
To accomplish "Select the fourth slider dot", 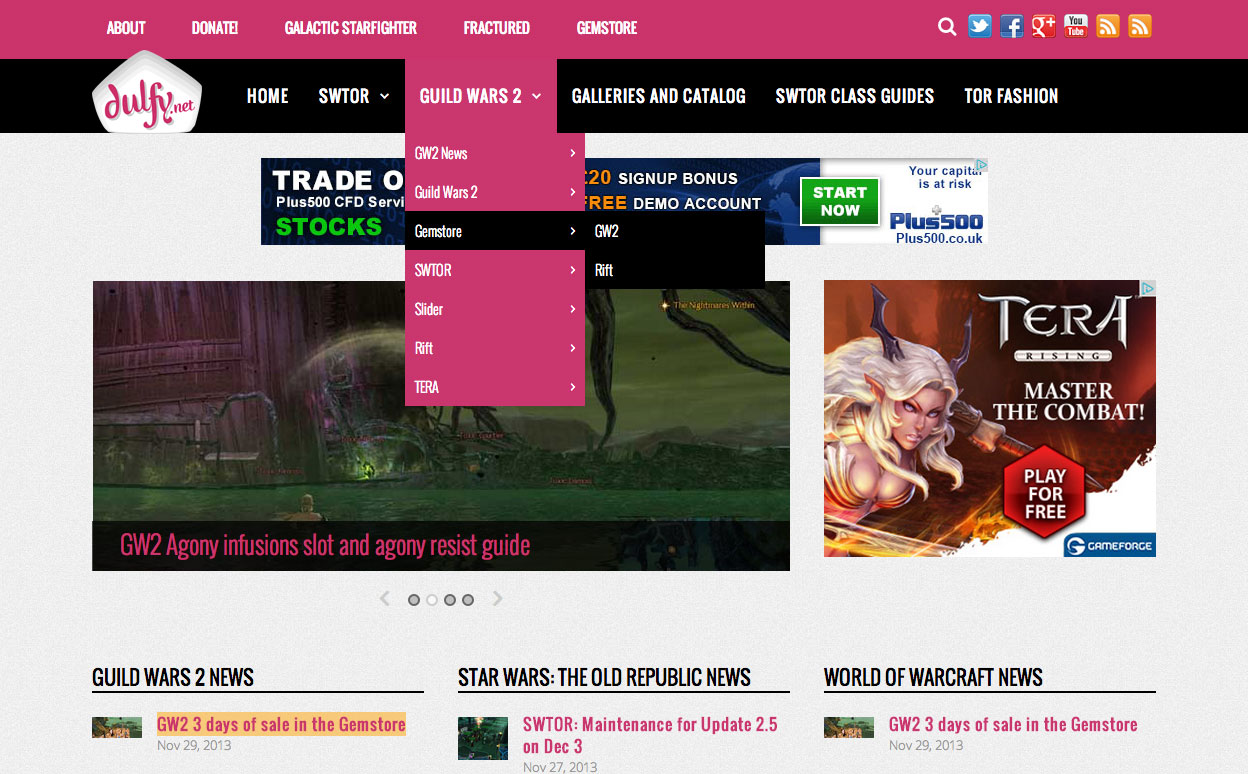I will coord(468,600).
